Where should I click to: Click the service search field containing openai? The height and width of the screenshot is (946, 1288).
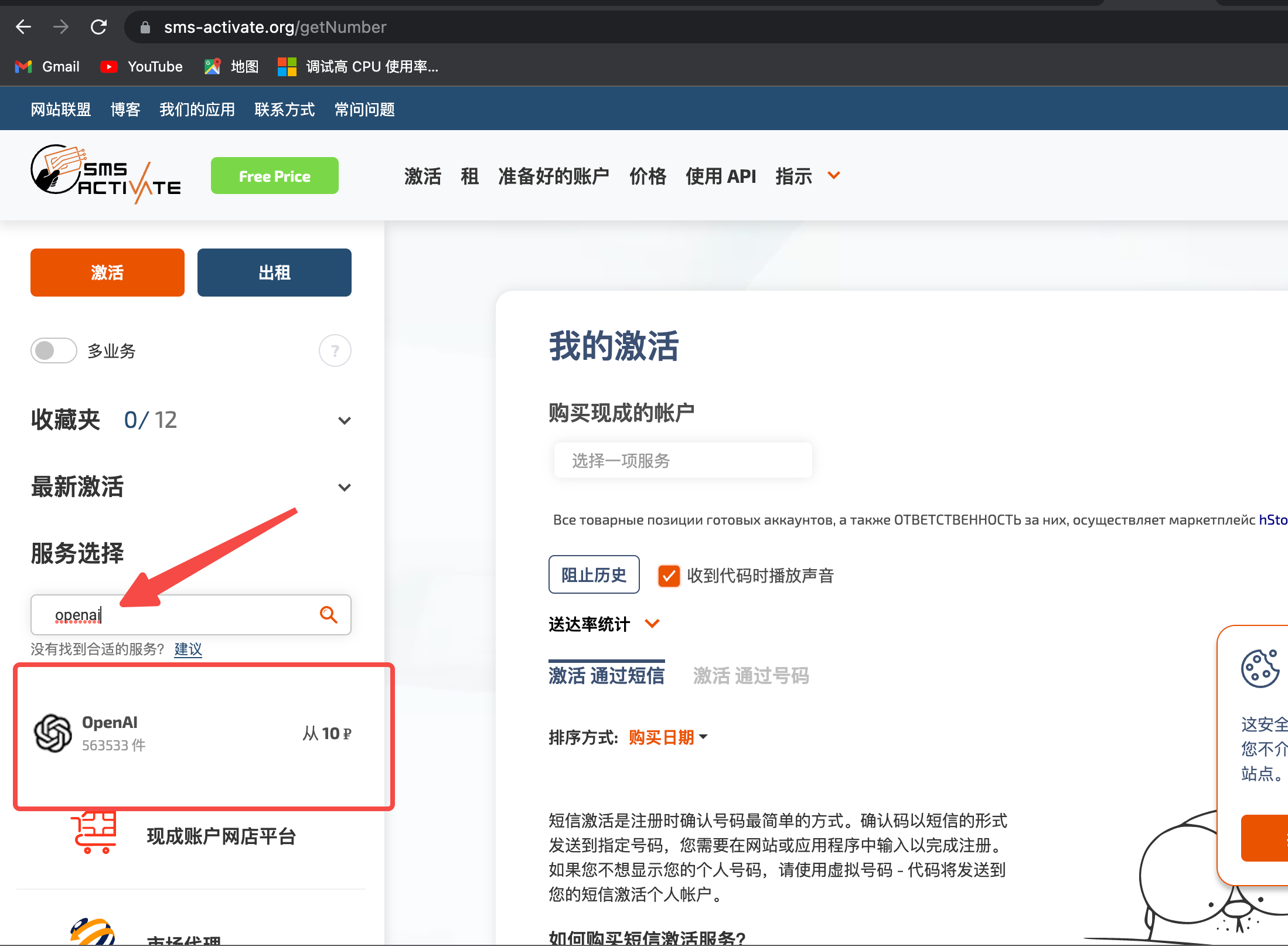[191, 615]
